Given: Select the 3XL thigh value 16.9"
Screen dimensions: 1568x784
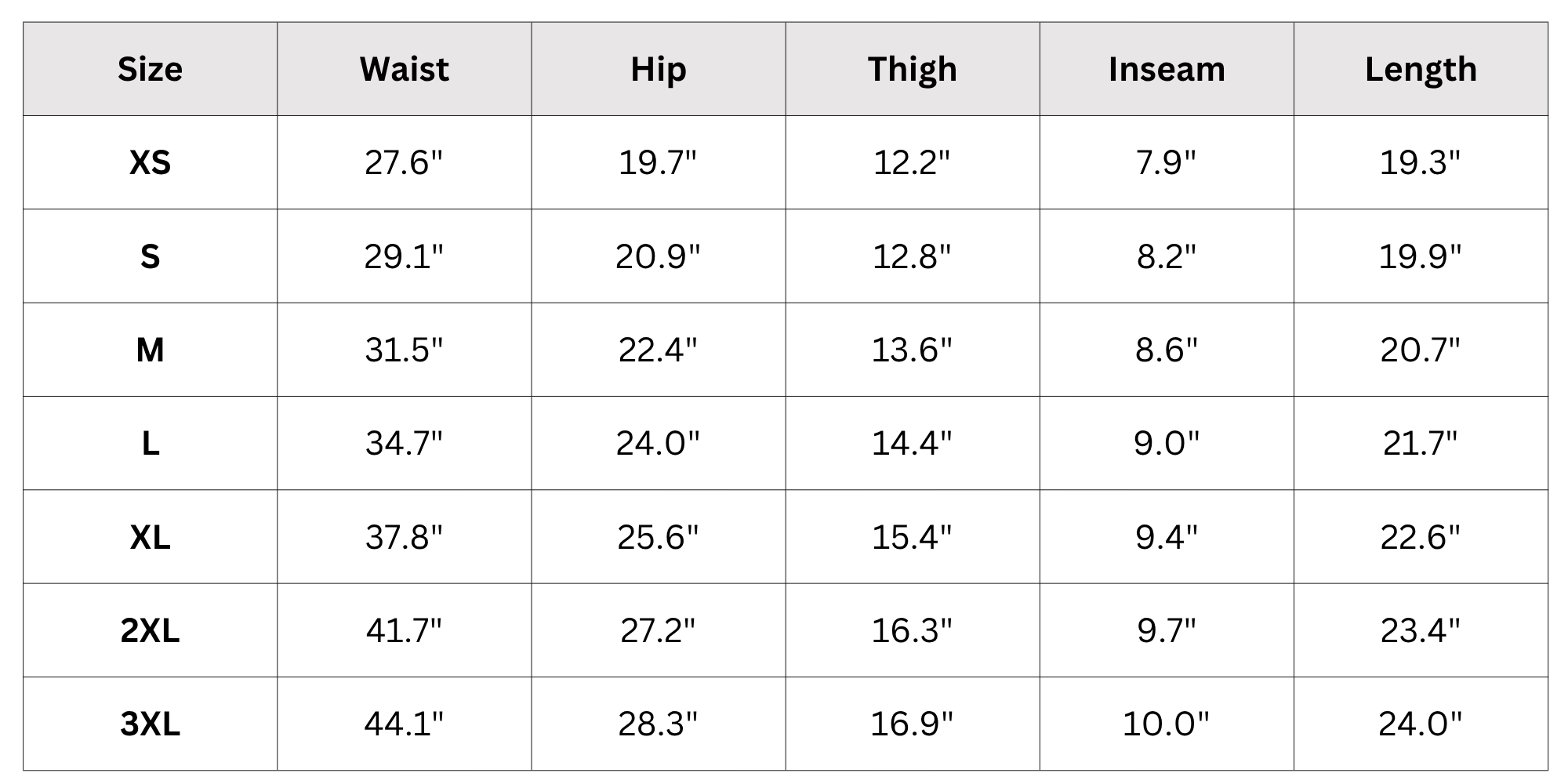Looking at the screenshot, I should (x=912, y=724).
